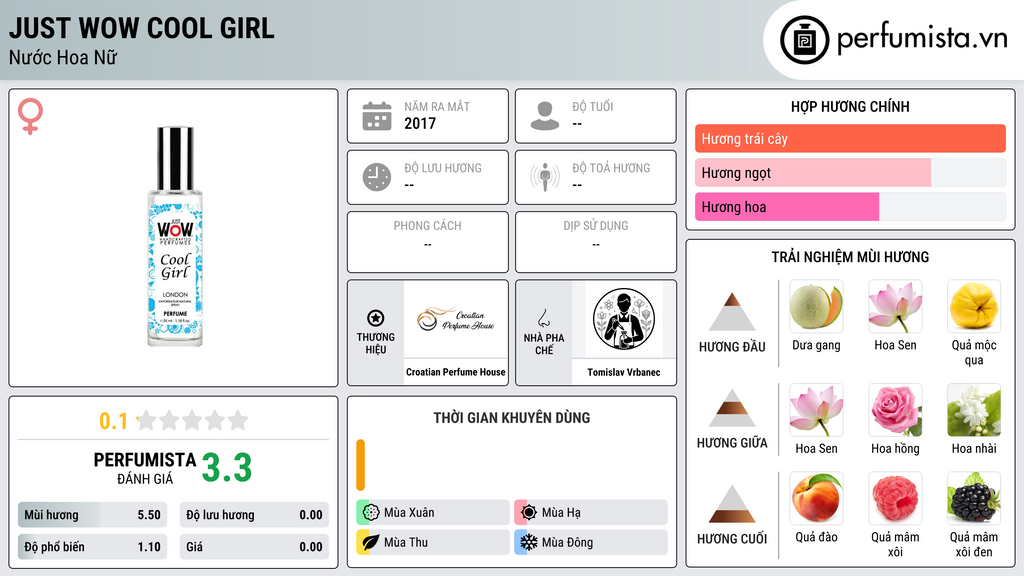Select the Hoa nhài note image
This screenshot has width=1024, height=576.
click(x=974, y=410)
